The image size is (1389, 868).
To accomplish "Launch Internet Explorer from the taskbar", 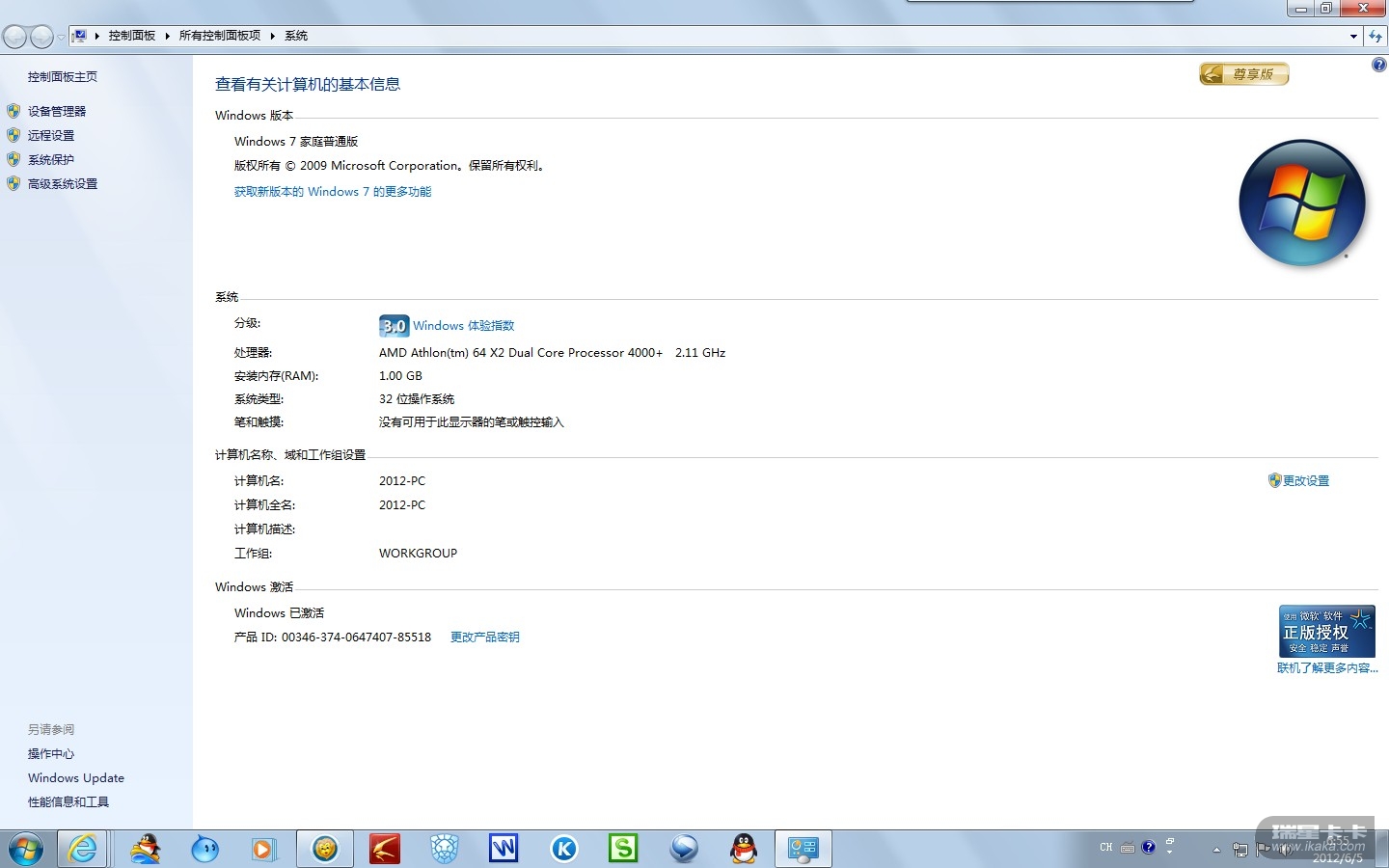I will coord(83,849).
